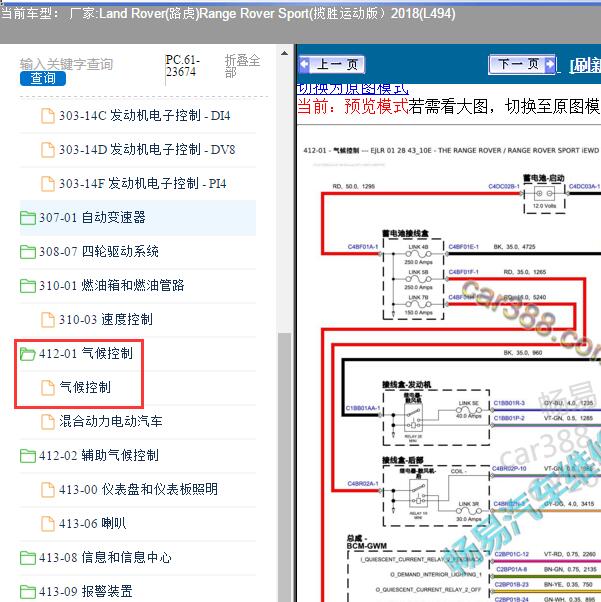Click folder icon of 307-01 自动变速器
The height and width of the screenshot is (602, 601).
point(28,218)
